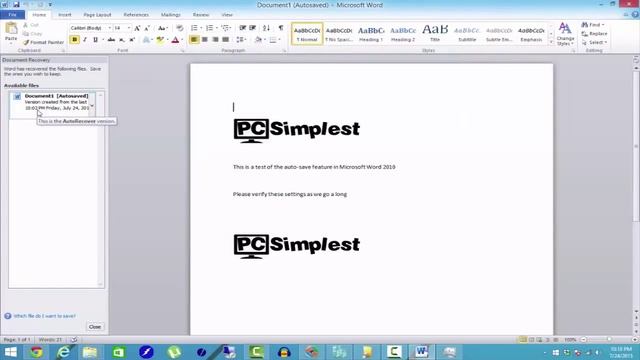Viewport: 640px width, 360px height.
Task: Apply strikethrough formatting
Action: click(x=111, y=40)
